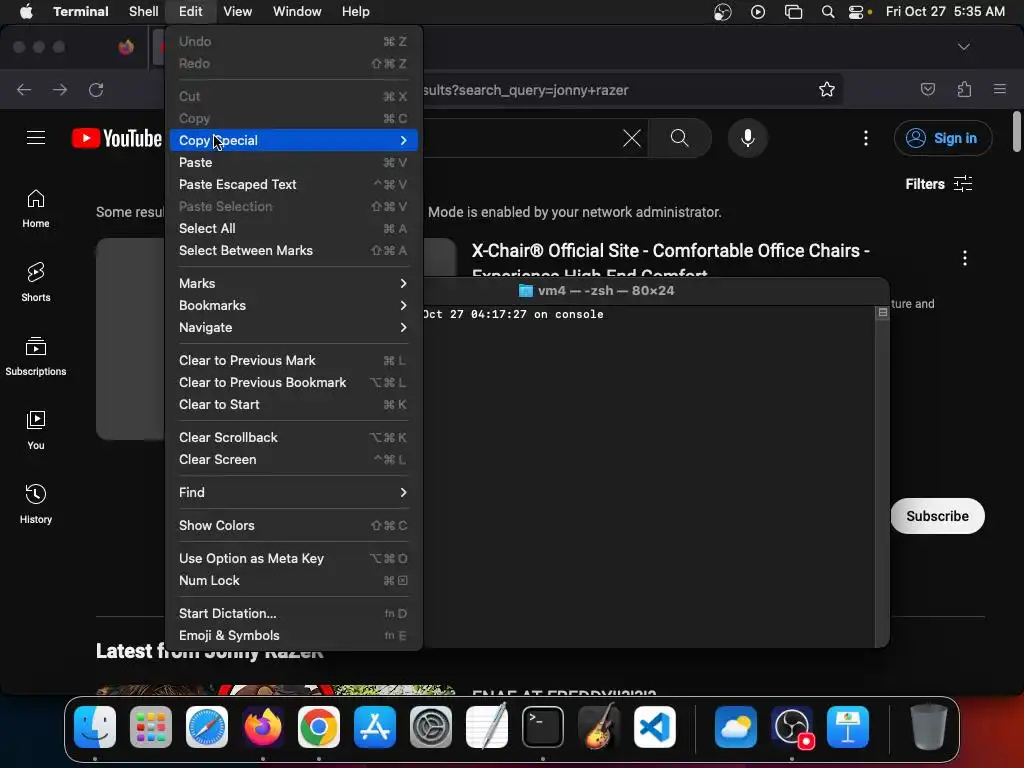This screenshot has width=1024, height=768.
Task: Search with voice microphone button
Action: 748,138
